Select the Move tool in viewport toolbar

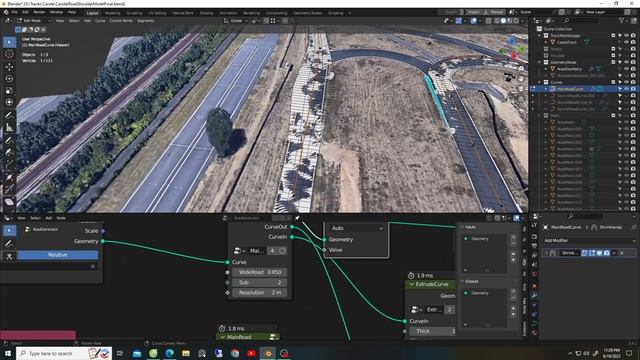(x=9, y=67)
